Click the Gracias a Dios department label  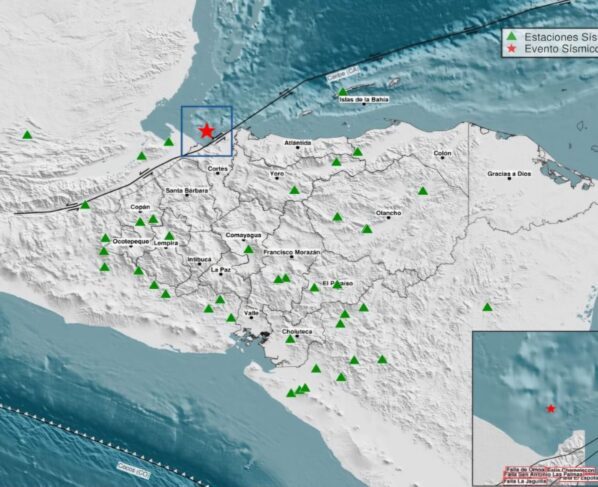tap(509, 174)
